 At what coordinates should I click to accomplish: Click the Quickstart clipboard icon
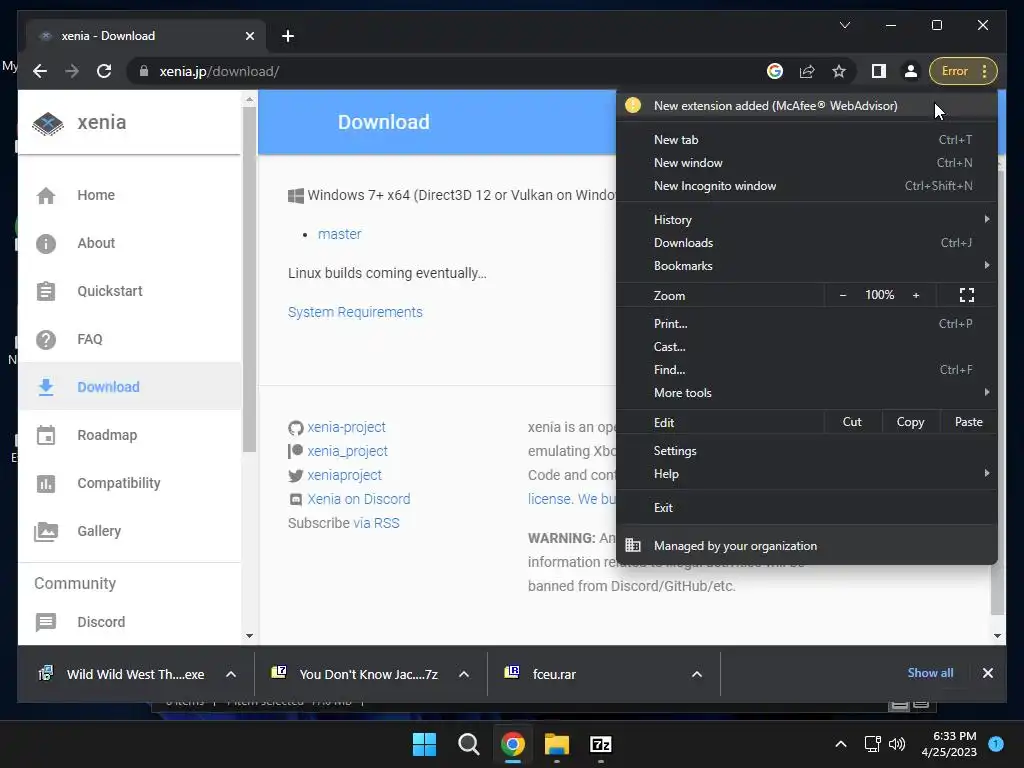[46, 291]
